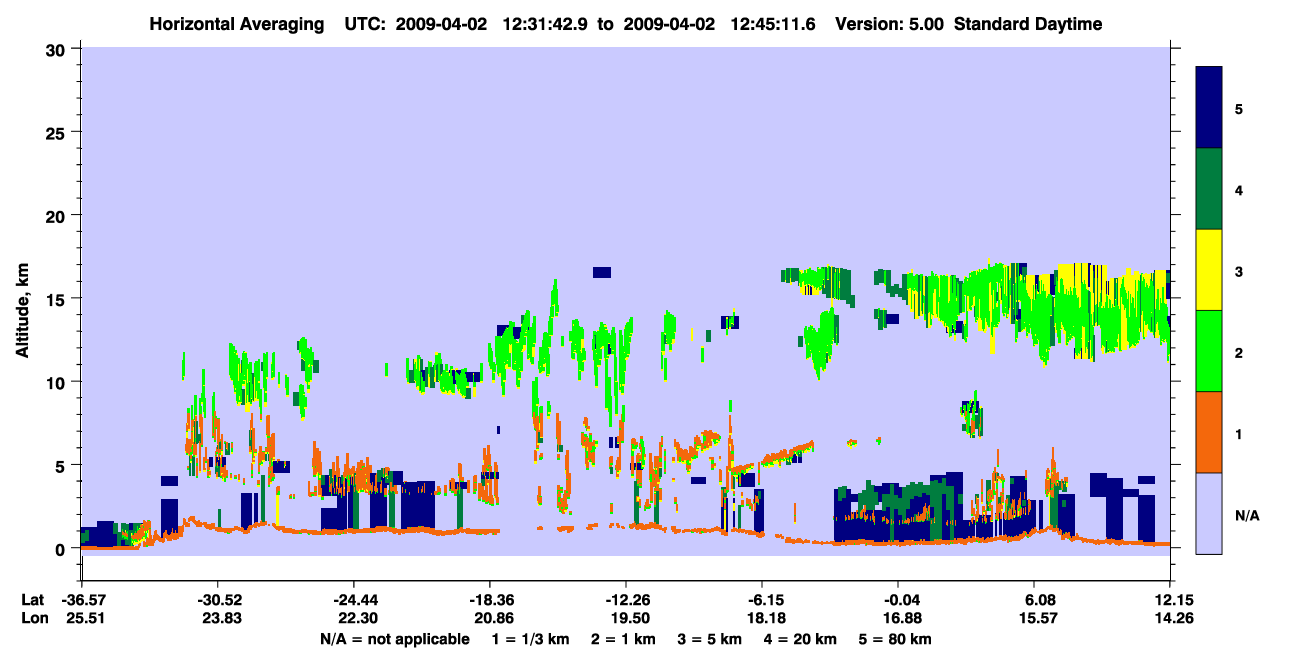Screen dimensions: 1300x667
Task: Click the '3 = 5 km' legend entry
Action: [x=709, y=639]
